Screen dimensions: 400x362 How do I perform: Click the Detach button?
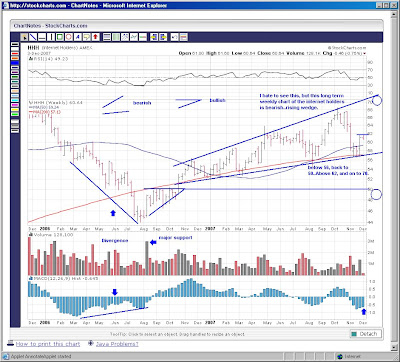(365, 334)
